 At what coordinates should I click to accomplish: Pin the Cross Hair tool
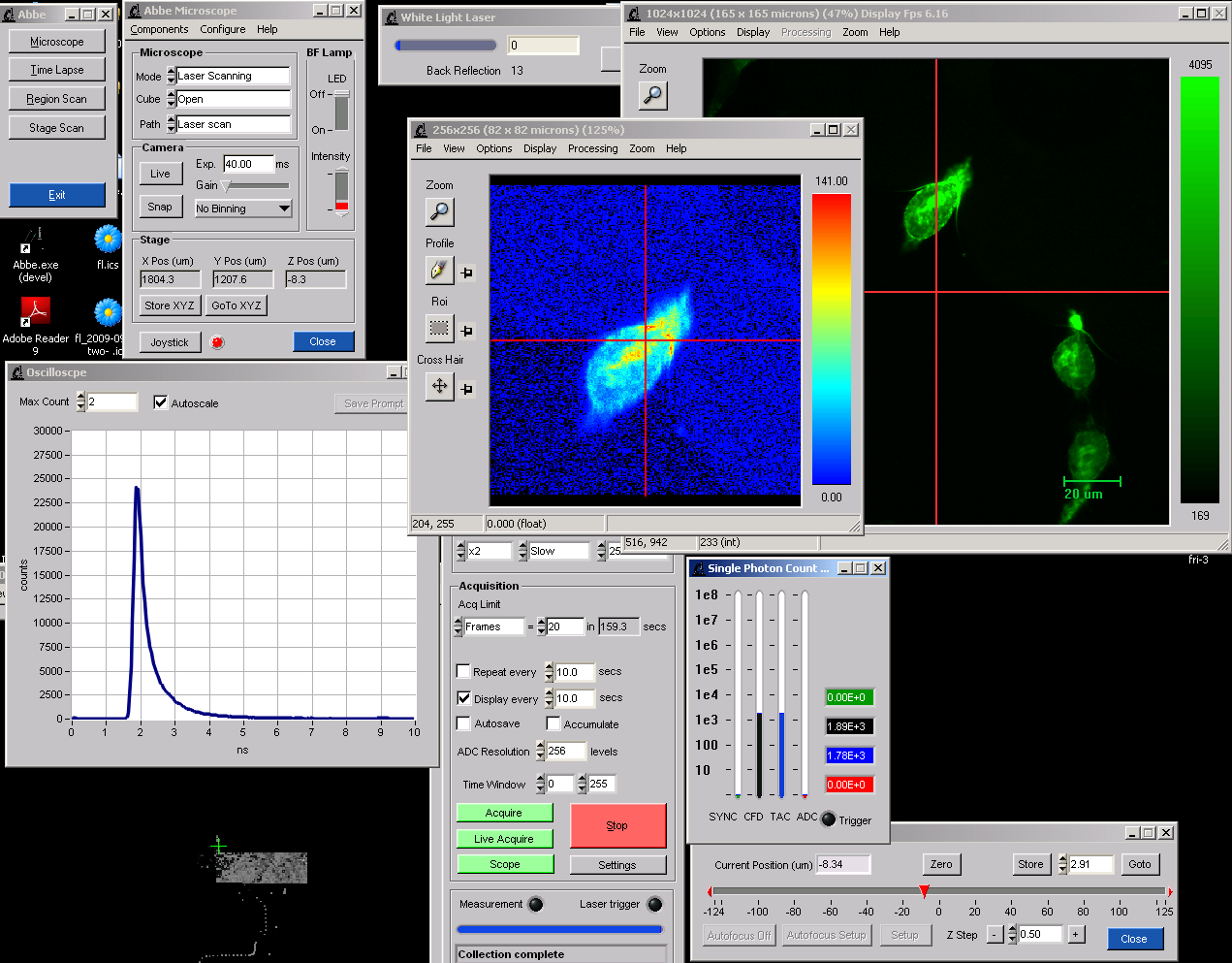[467, 389]
